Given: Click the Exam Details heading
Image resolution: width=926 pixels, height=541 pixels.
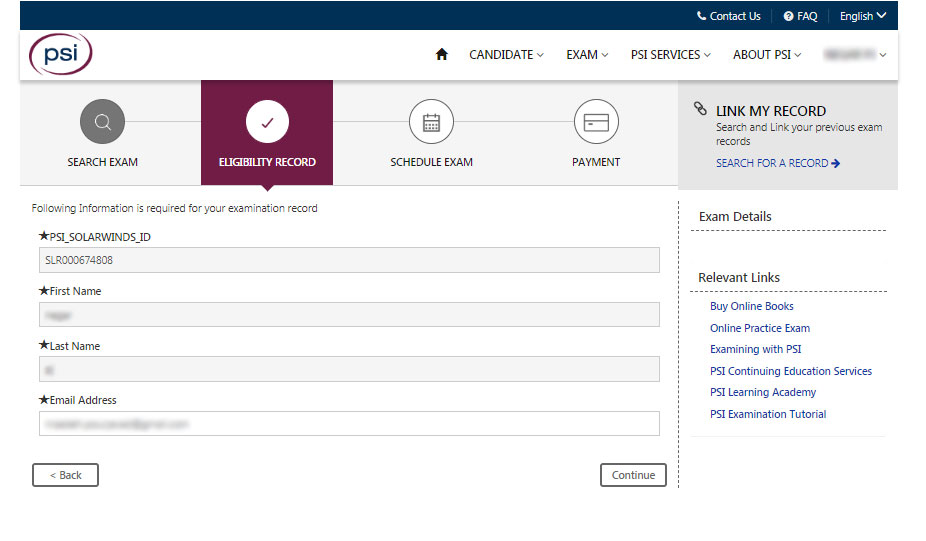Looking at the screenshot, I should [x=735, y=217].
